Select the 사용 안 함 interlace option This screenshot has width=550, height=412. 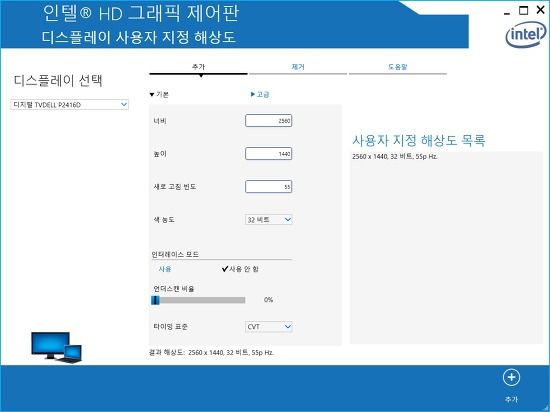pyautogui.click(x=241, y=269)
